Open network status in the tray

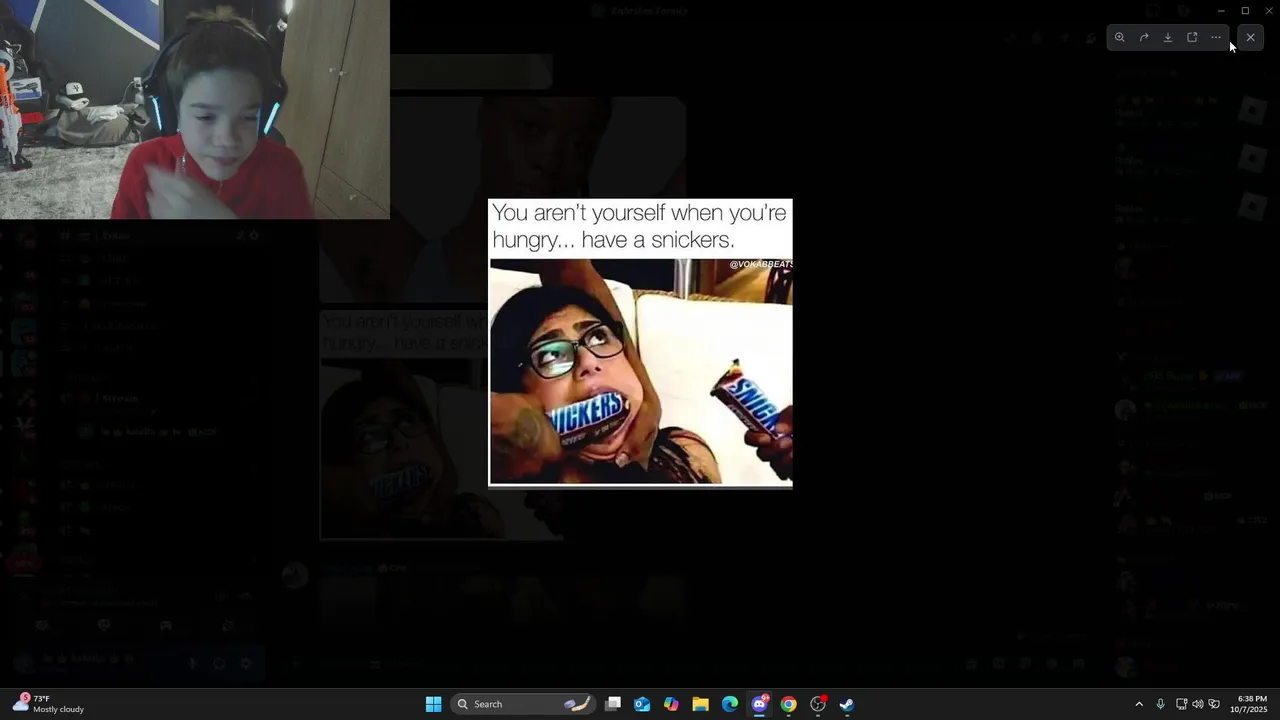pyautogui.click(x=1181, y=704)
